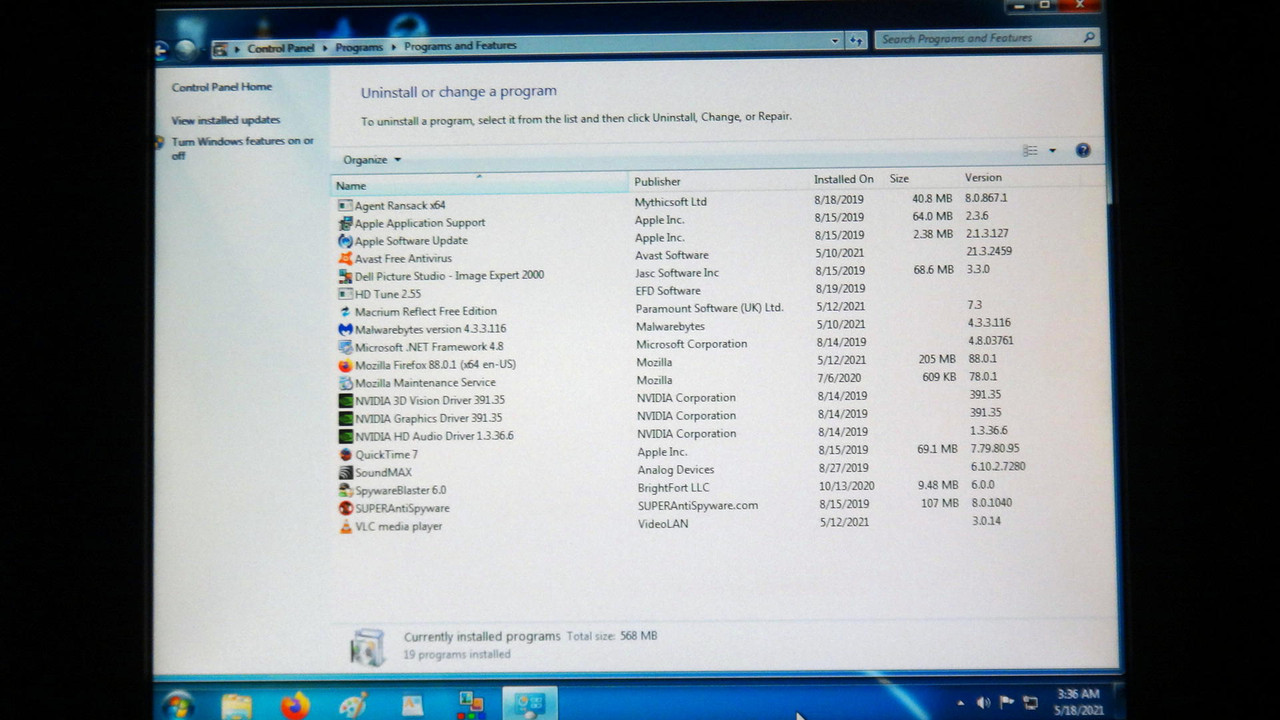Screen dimensions: 1280x720
Task: Click the change view icon
Action: point(1030,150)
